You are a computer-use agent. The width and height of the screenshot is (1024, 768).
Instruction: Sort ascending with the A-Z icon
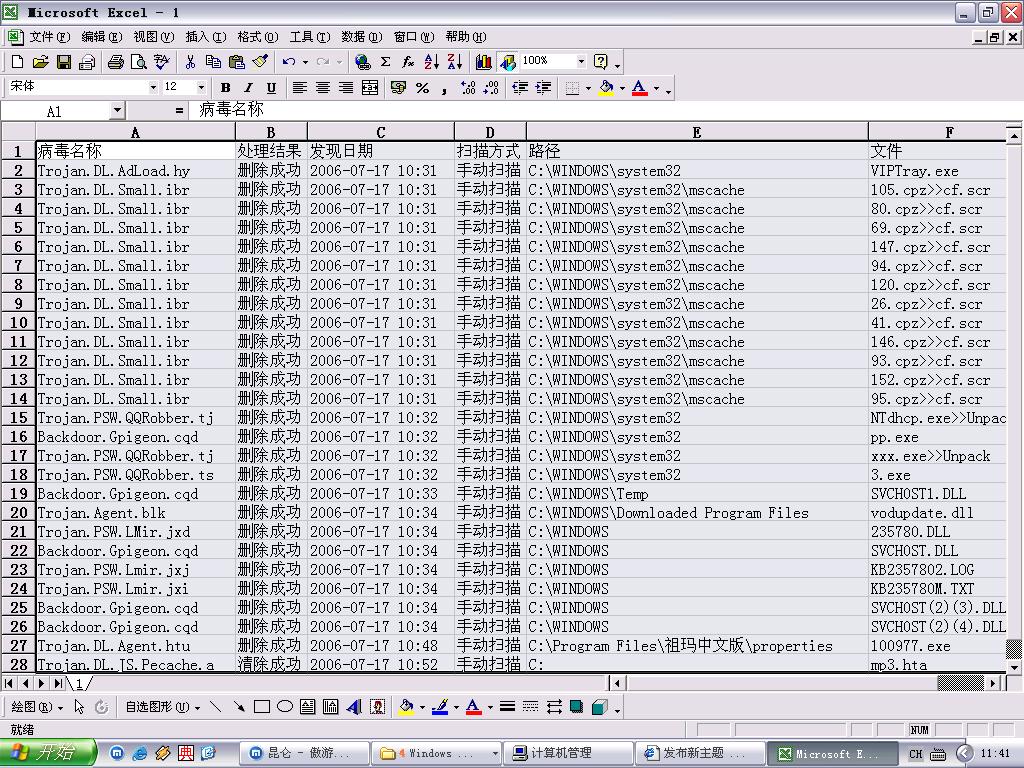pyautogui.click(x=431, y=62)
